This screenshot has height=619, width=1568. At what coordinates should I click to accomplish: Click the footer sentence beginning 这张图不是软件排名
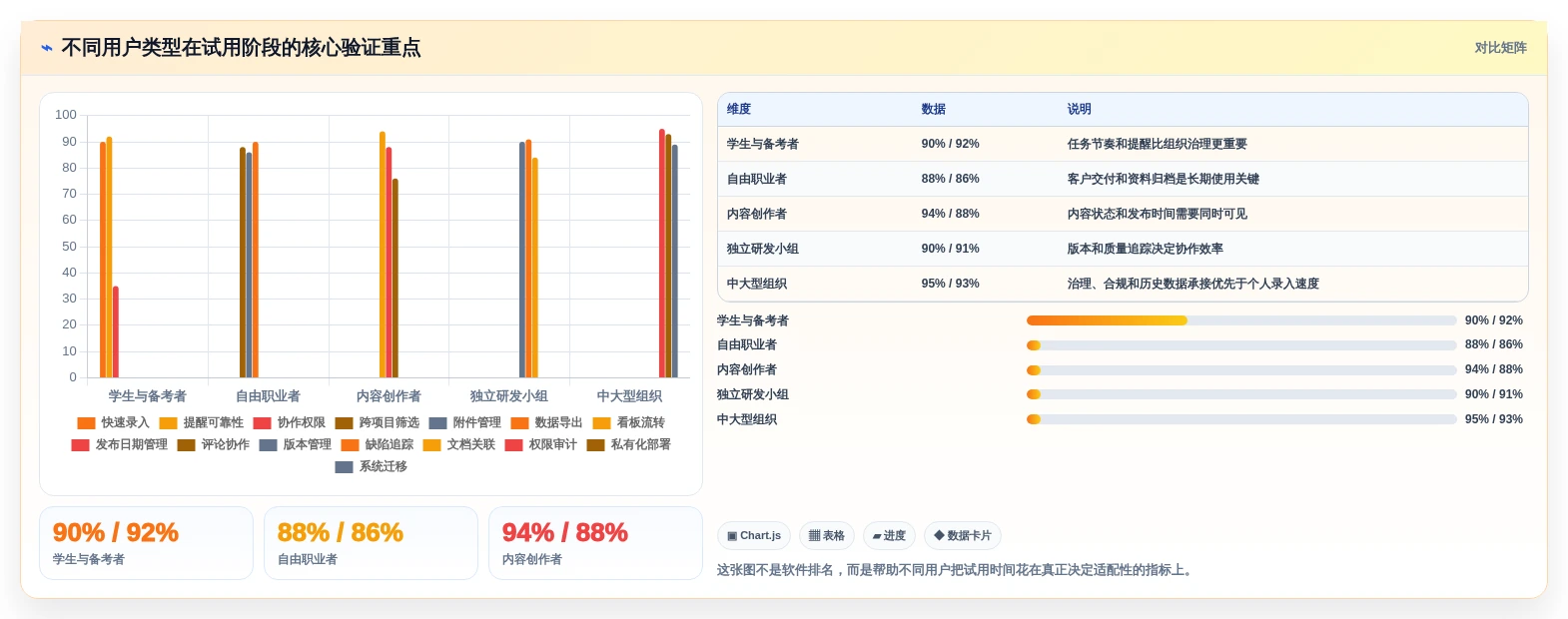[956, 570]
